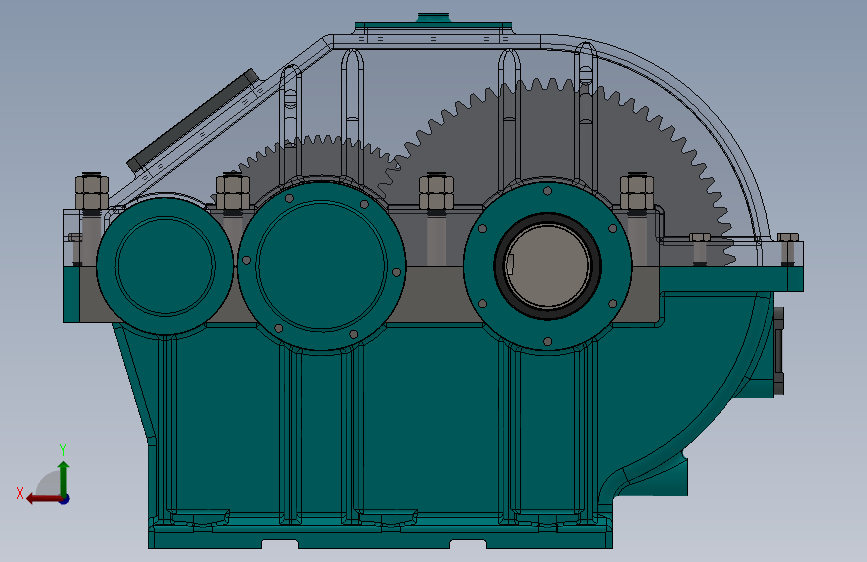Select the dark inspection cover on sloped top
867x562 pixels.
coord(192,120)
